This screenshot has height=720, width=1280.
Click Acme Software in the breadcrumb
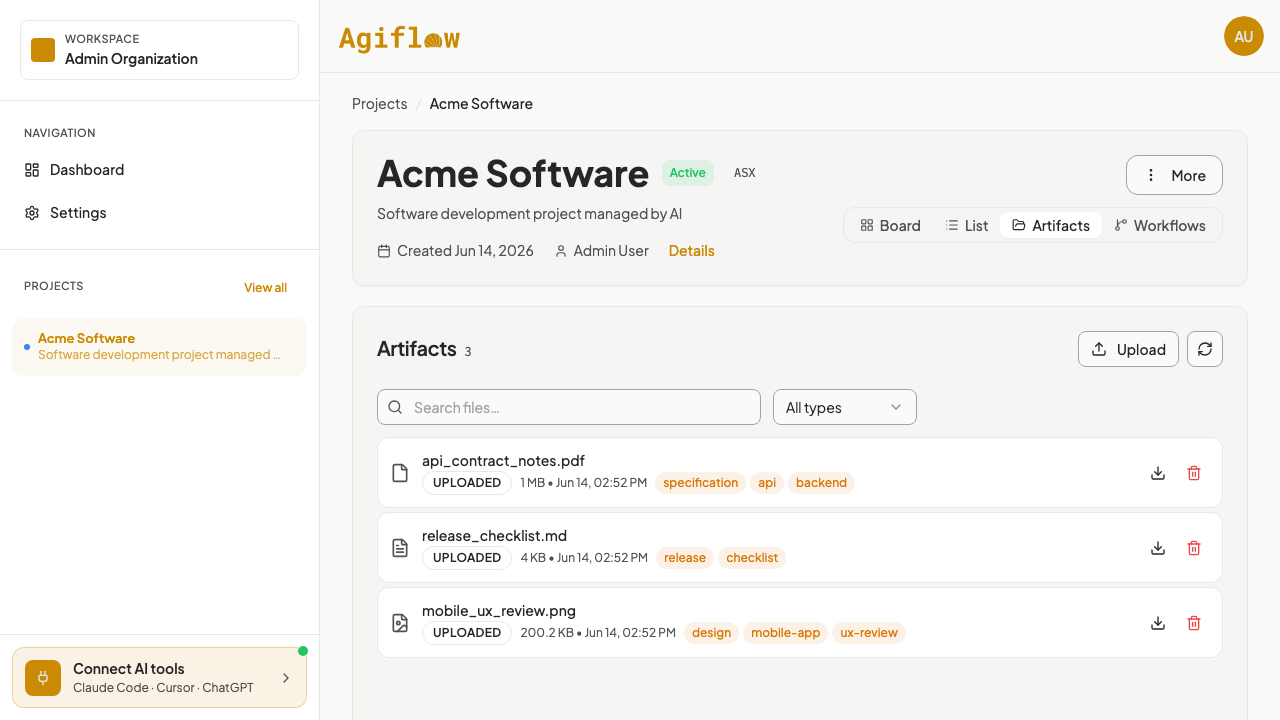point(481,104)
